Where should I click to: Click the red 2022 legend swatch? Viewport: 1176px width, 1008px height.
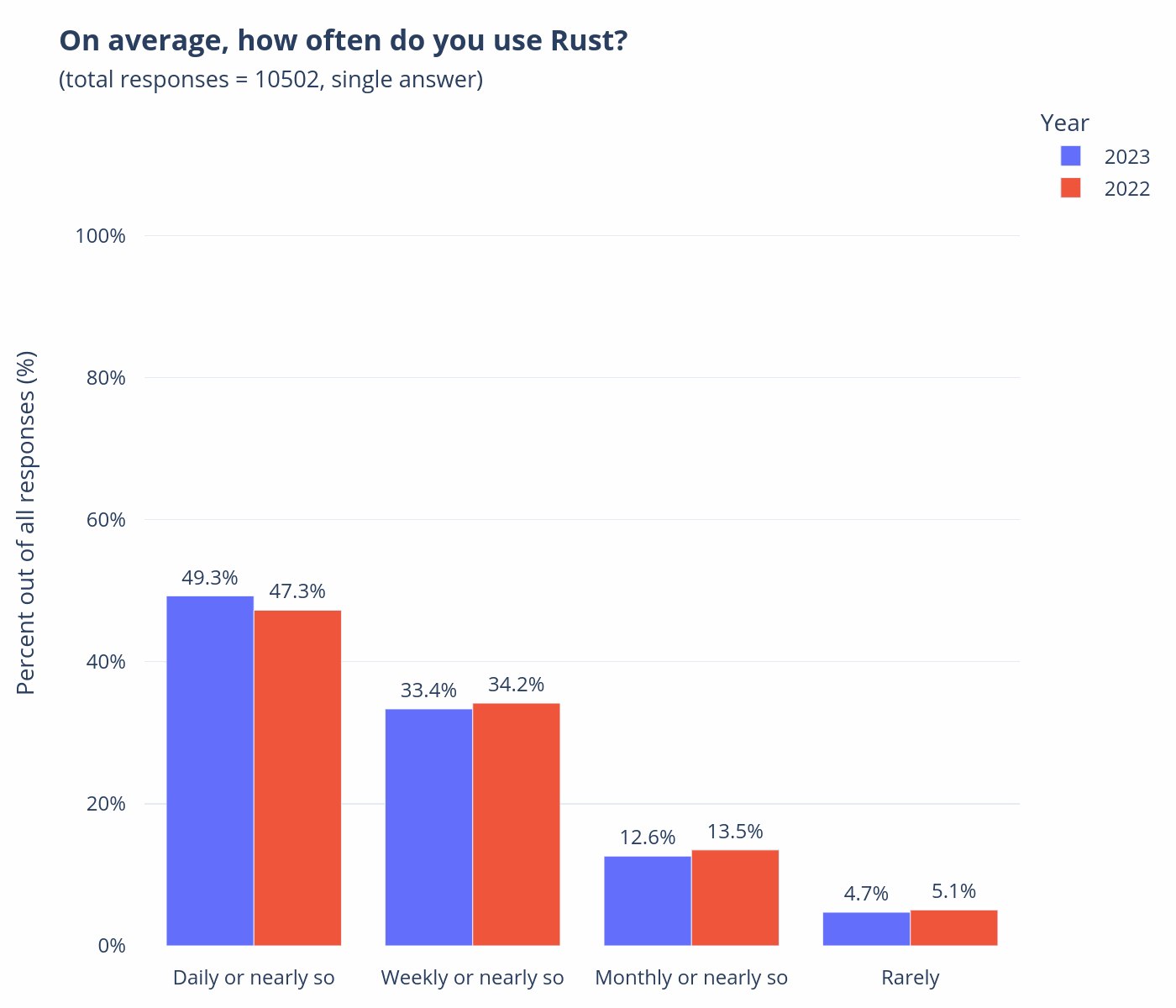pyautogui.click(x=1070, y=188)
